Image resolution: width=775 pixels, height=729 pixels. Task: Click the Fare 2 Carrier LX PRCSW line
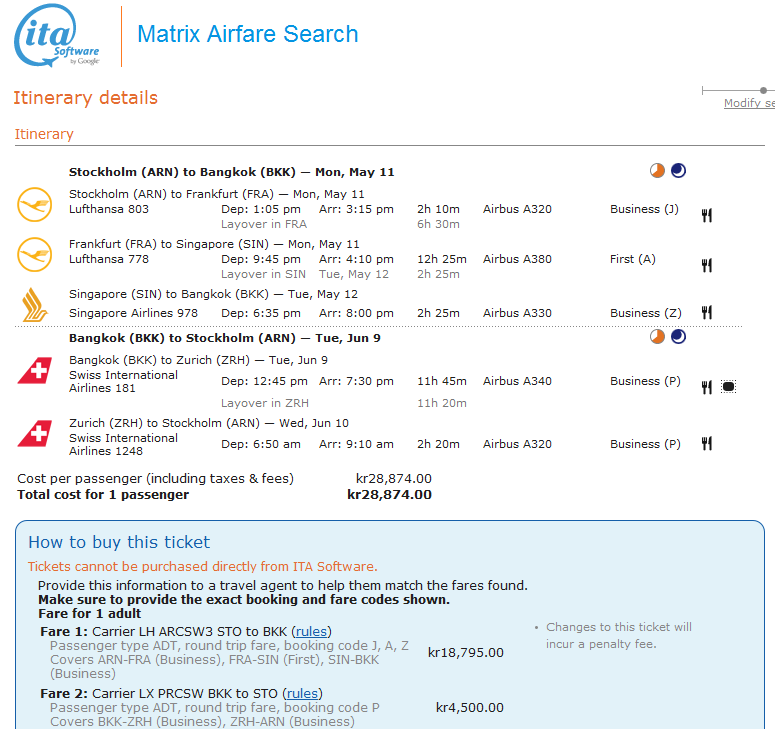pyautogui.click(x=181, y=693)
